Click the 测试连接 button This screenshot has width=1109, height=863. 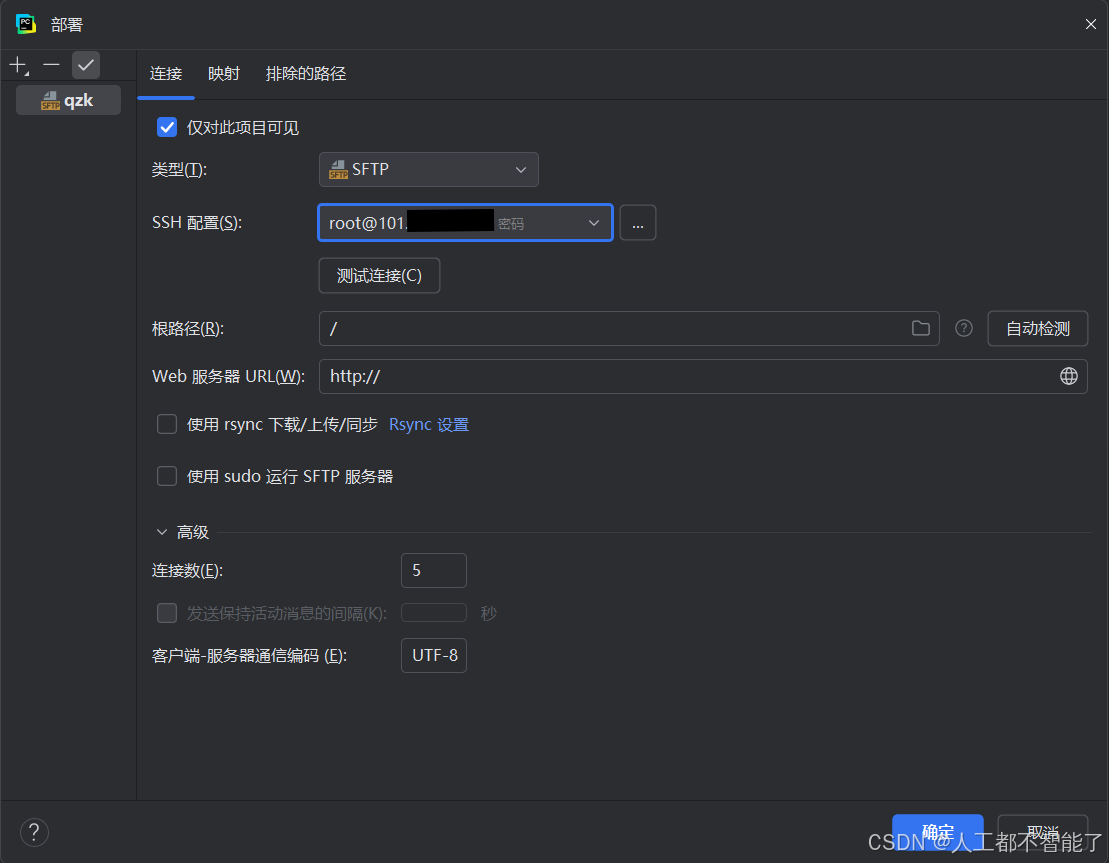click(379, 275)
